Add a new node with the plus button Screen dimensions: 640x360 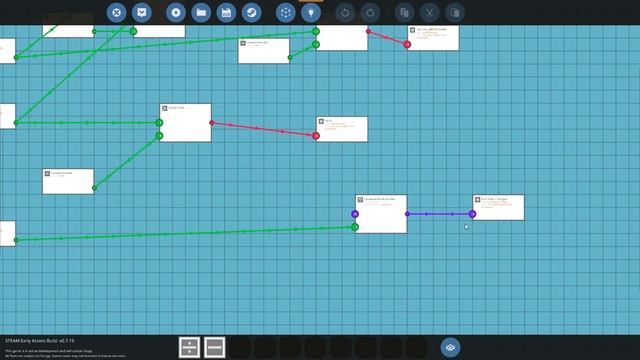[176, 13]
